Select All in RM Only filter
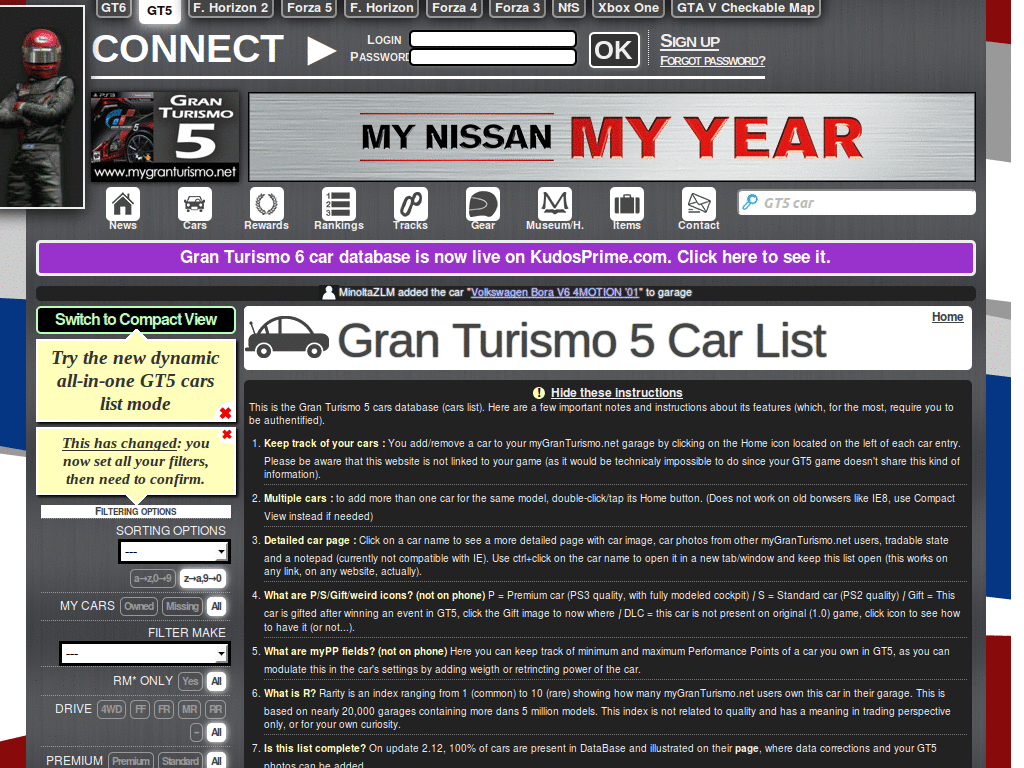This screenshot has height=768, width=1024. coord(217,681)
